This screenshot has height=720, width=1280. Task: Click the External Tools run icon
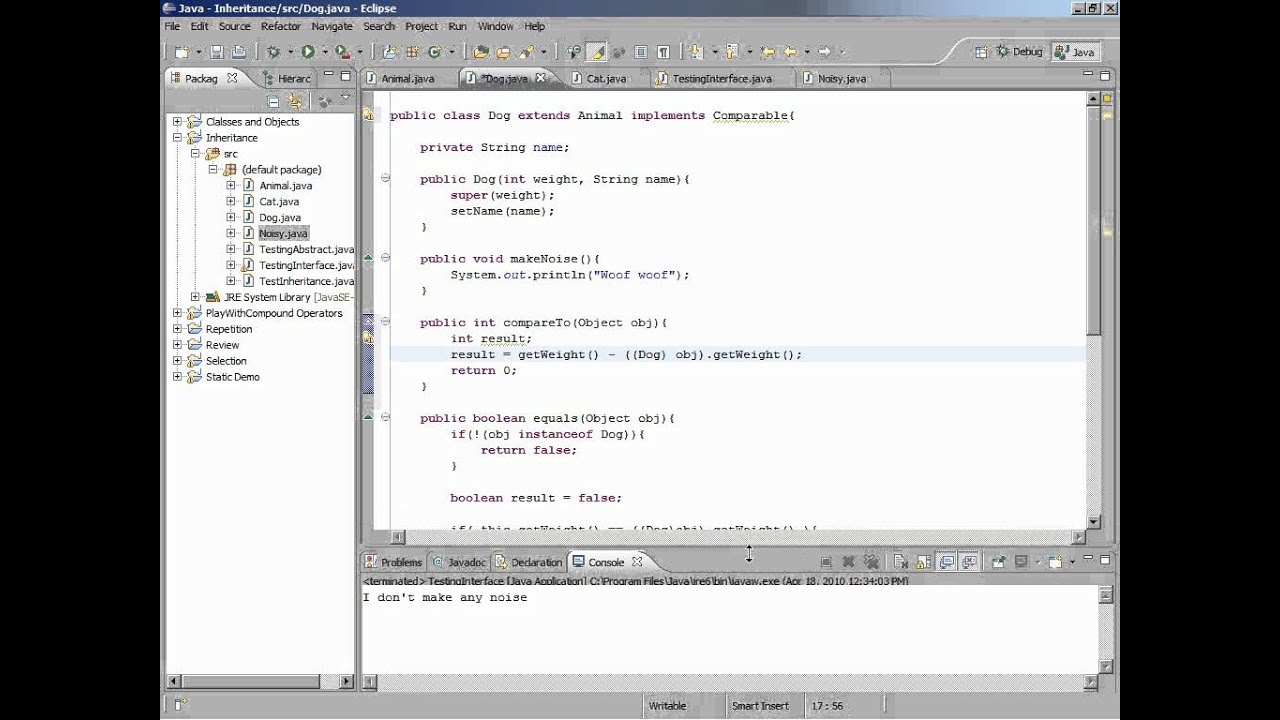[342, 52]
